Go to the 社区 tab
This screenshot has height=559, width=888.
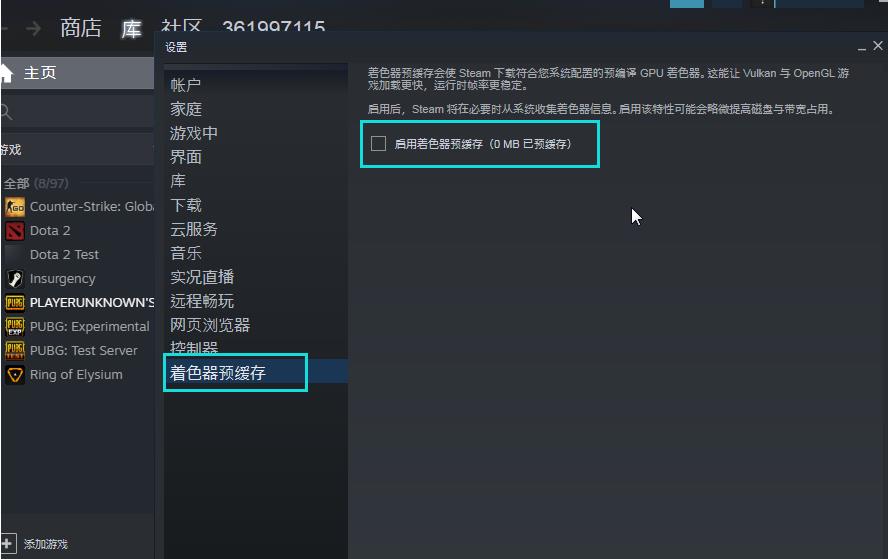[181, 25]
